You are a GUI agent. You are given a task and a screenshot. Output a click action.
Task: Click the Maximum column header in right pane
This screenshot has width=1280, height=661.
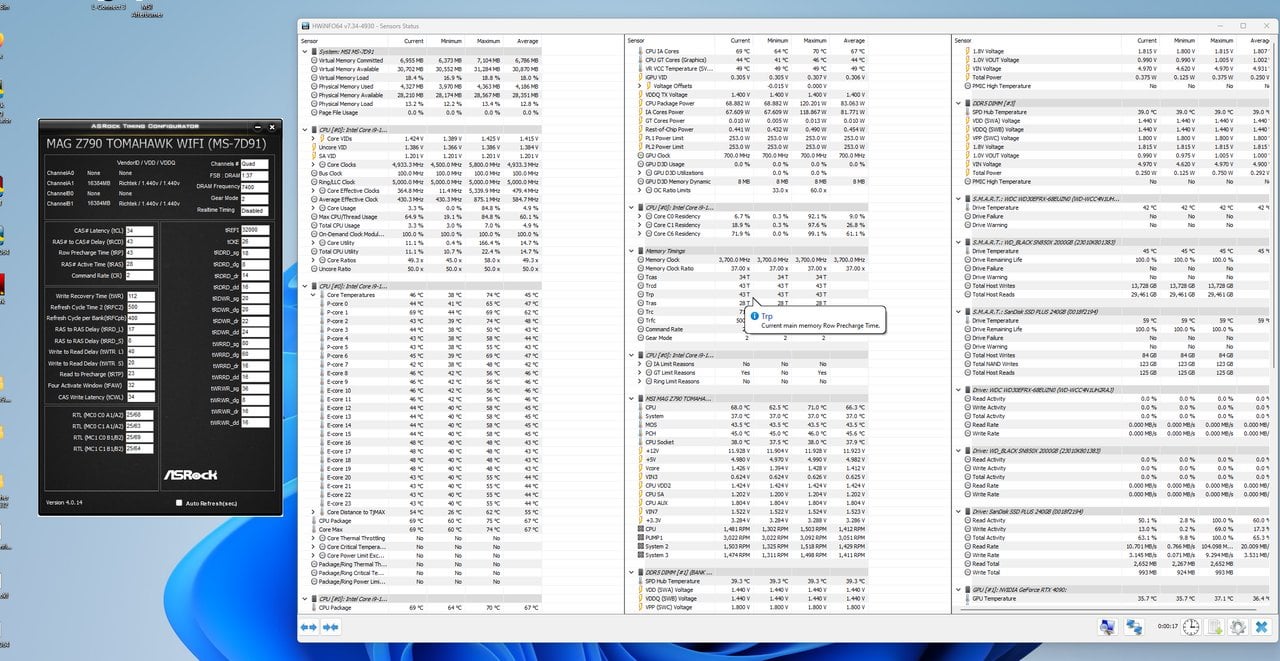[x=1221, y=41]
